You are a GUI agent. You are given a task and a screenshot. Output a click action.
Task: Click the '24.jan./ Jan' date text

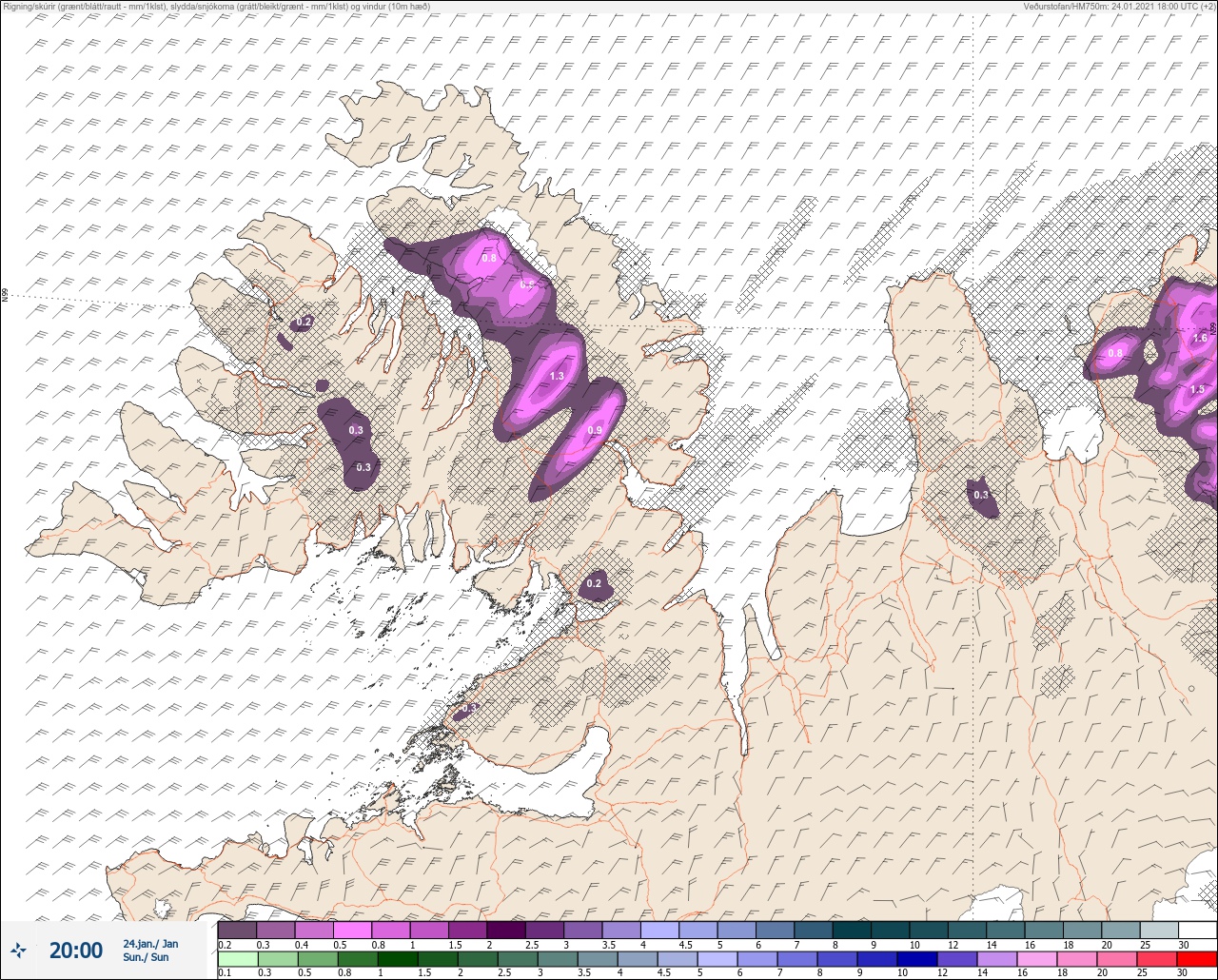(150, 944)
